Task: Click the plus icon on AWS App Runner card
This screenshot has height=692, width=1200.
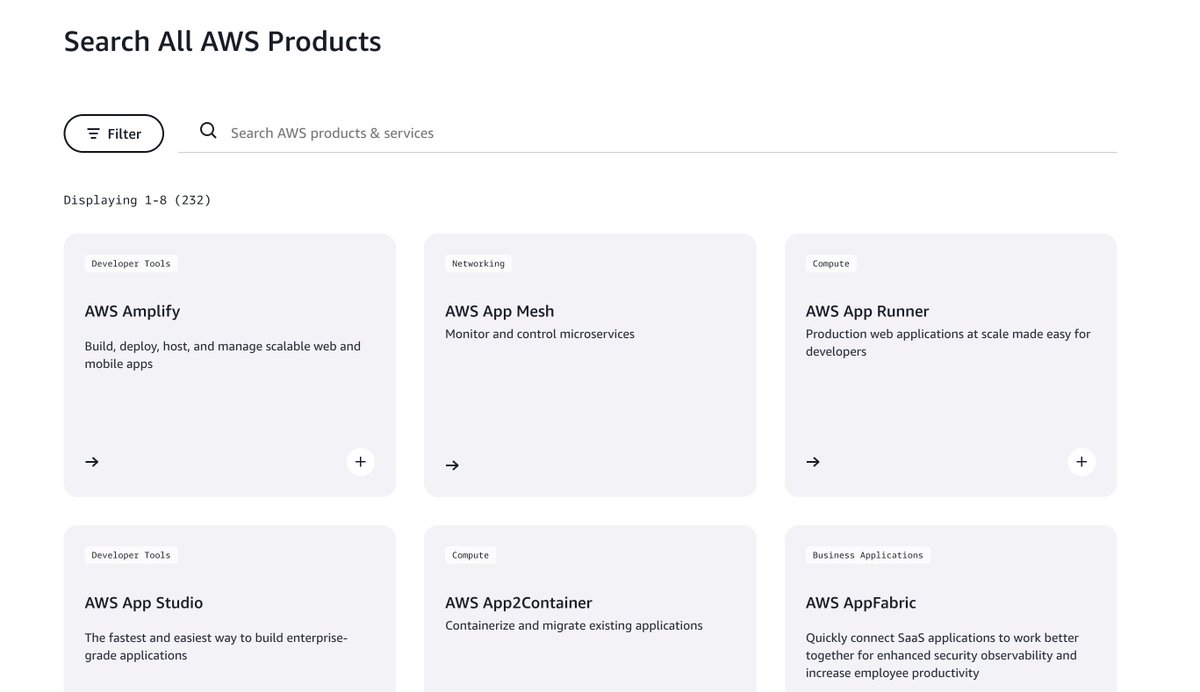Action: 1080,462
